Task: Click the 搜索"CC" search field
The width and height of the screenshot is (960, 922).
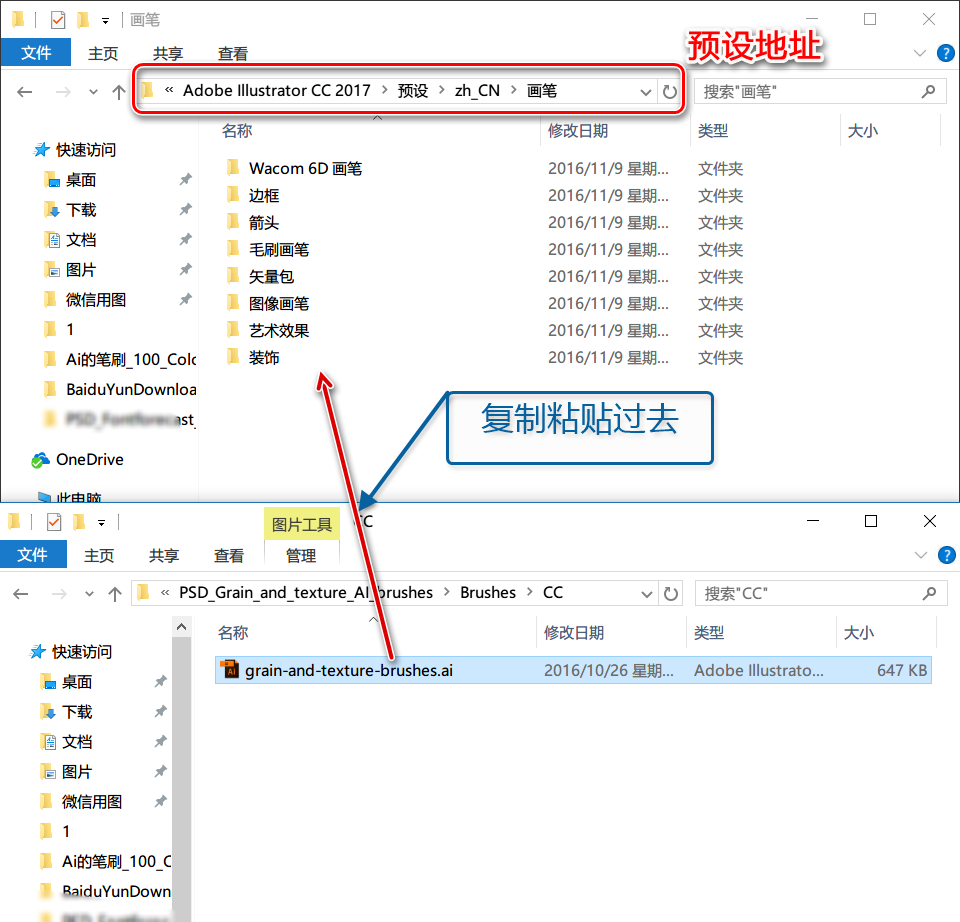Action: [821, 593]
